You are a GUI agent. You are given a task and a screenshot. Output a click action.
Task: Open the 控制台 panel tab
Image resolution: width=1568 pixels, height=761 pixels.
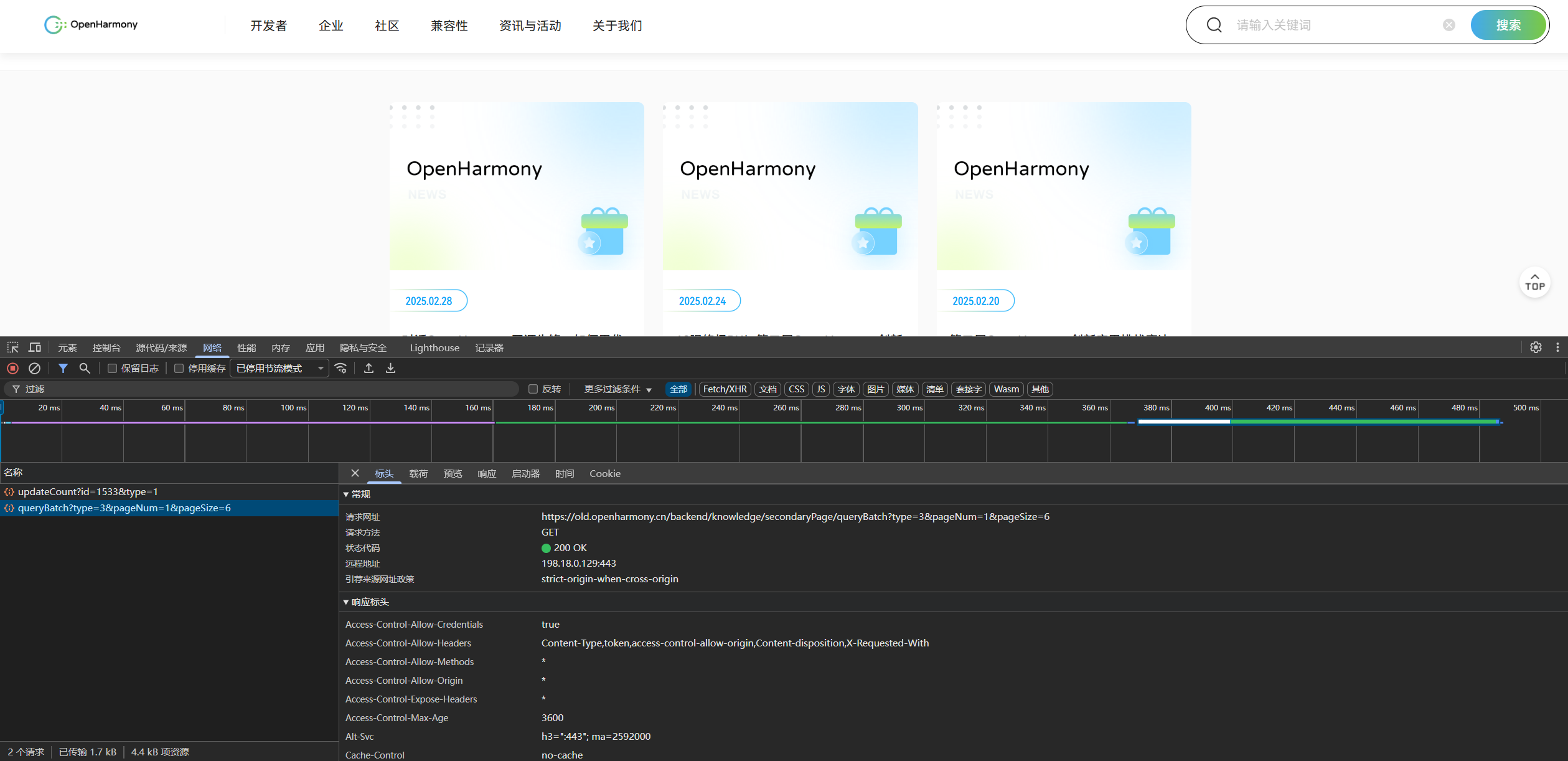click(106, 347)
